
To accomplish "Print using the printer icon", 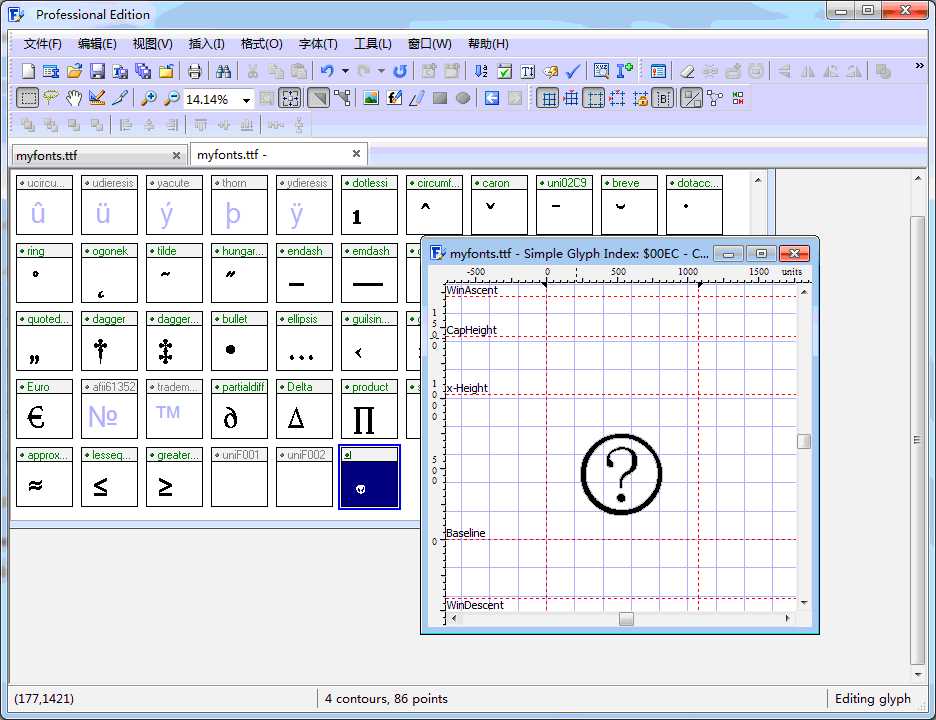I will click(x=194, y=72).
